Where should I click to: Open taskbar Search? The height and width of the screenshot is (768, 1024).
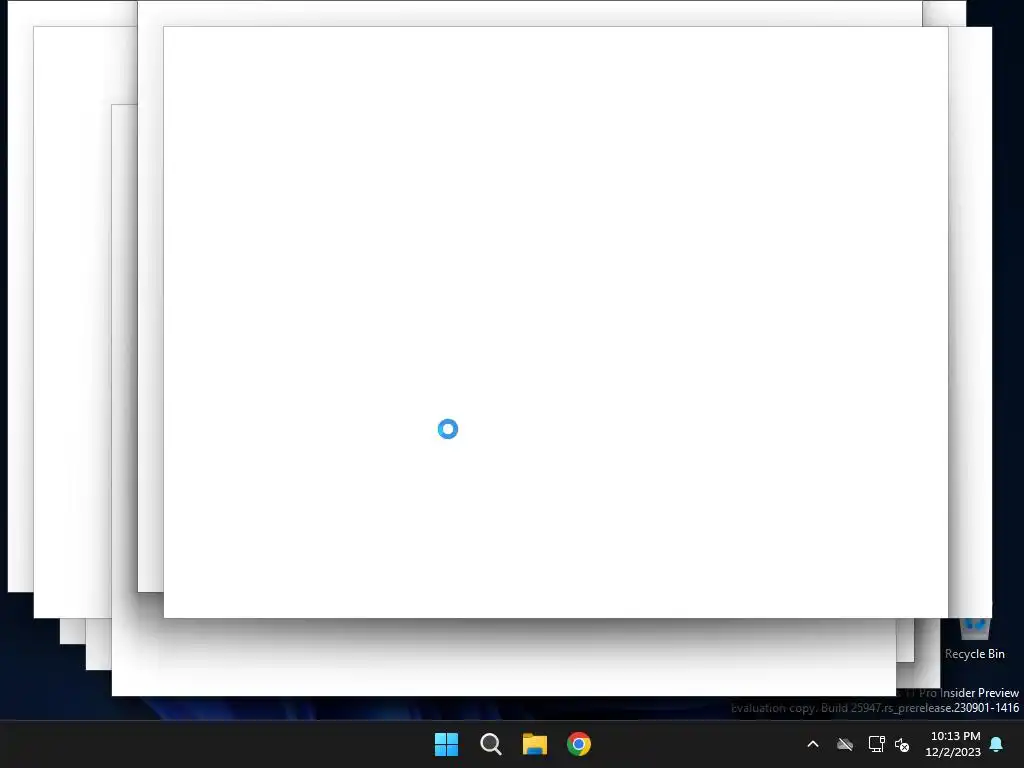[x=490, y=744]
